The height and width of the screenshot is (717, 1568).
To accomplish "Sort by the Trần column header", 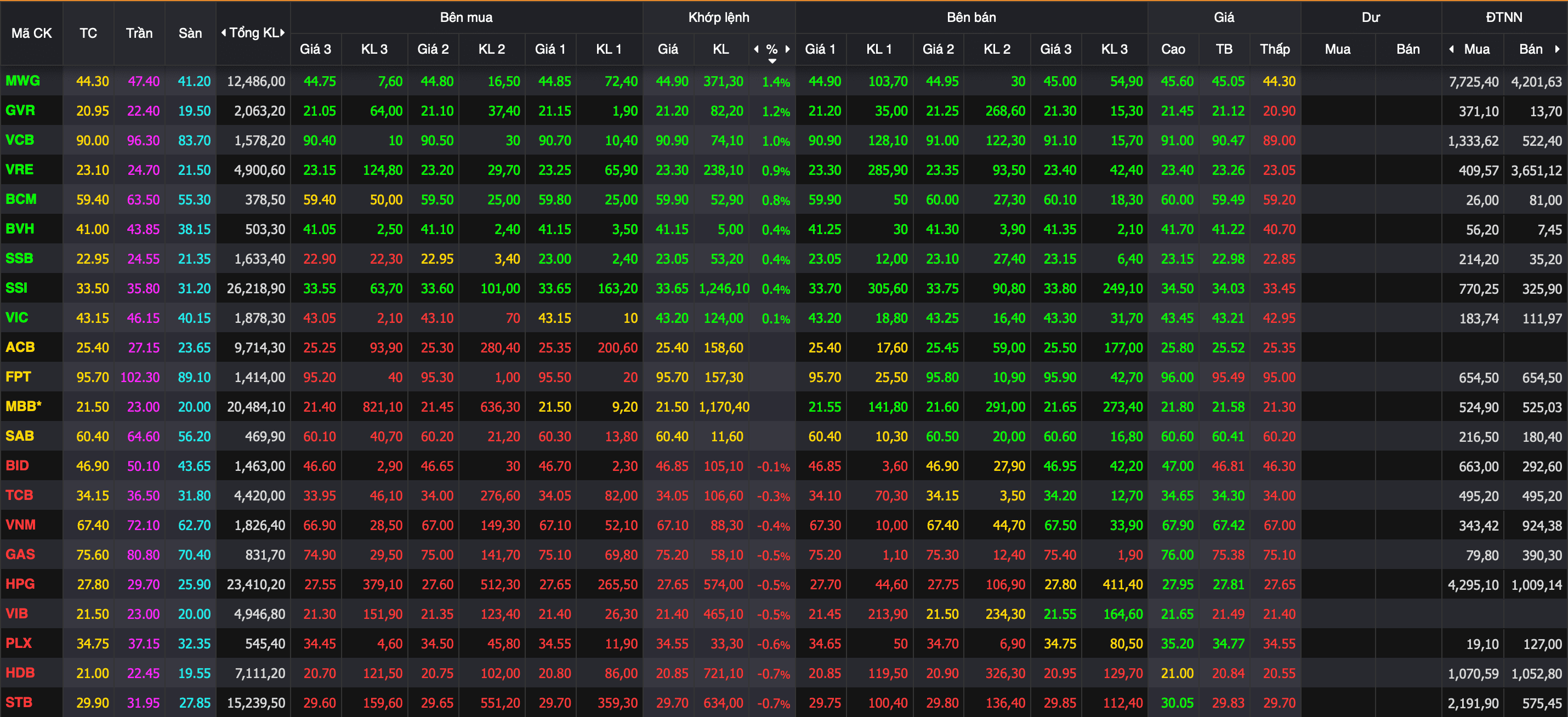I will (139, 33).
